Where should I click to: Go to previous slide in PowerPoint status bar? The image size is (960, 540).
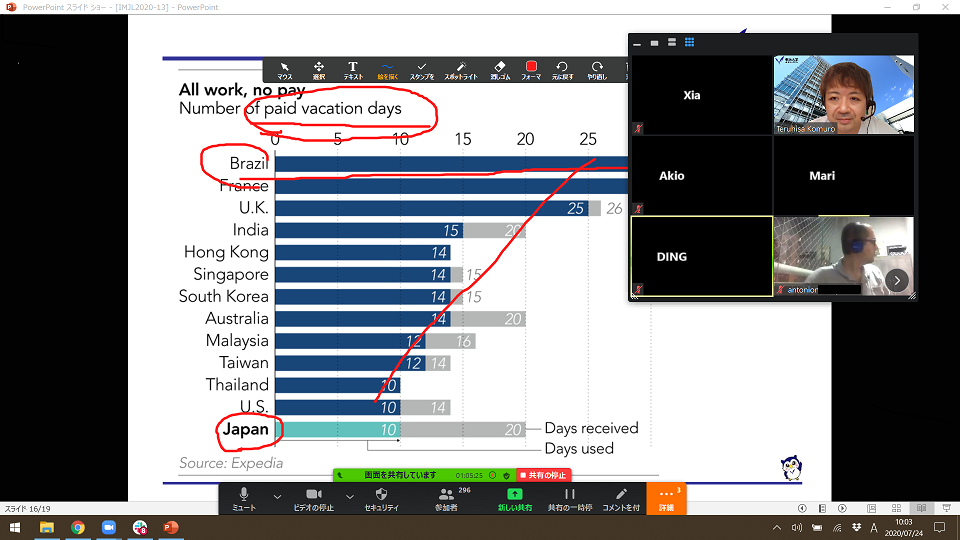click(802, 508)
